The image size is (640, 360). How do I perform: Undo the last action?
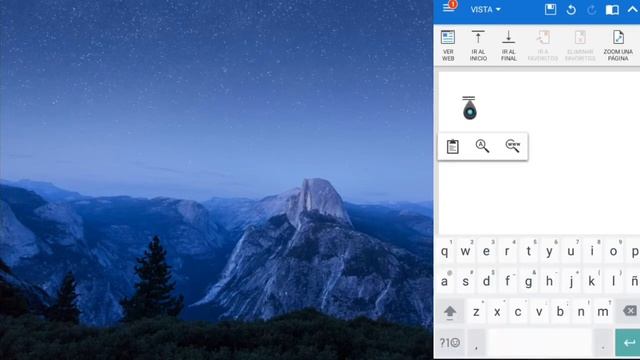coord(571,10)
